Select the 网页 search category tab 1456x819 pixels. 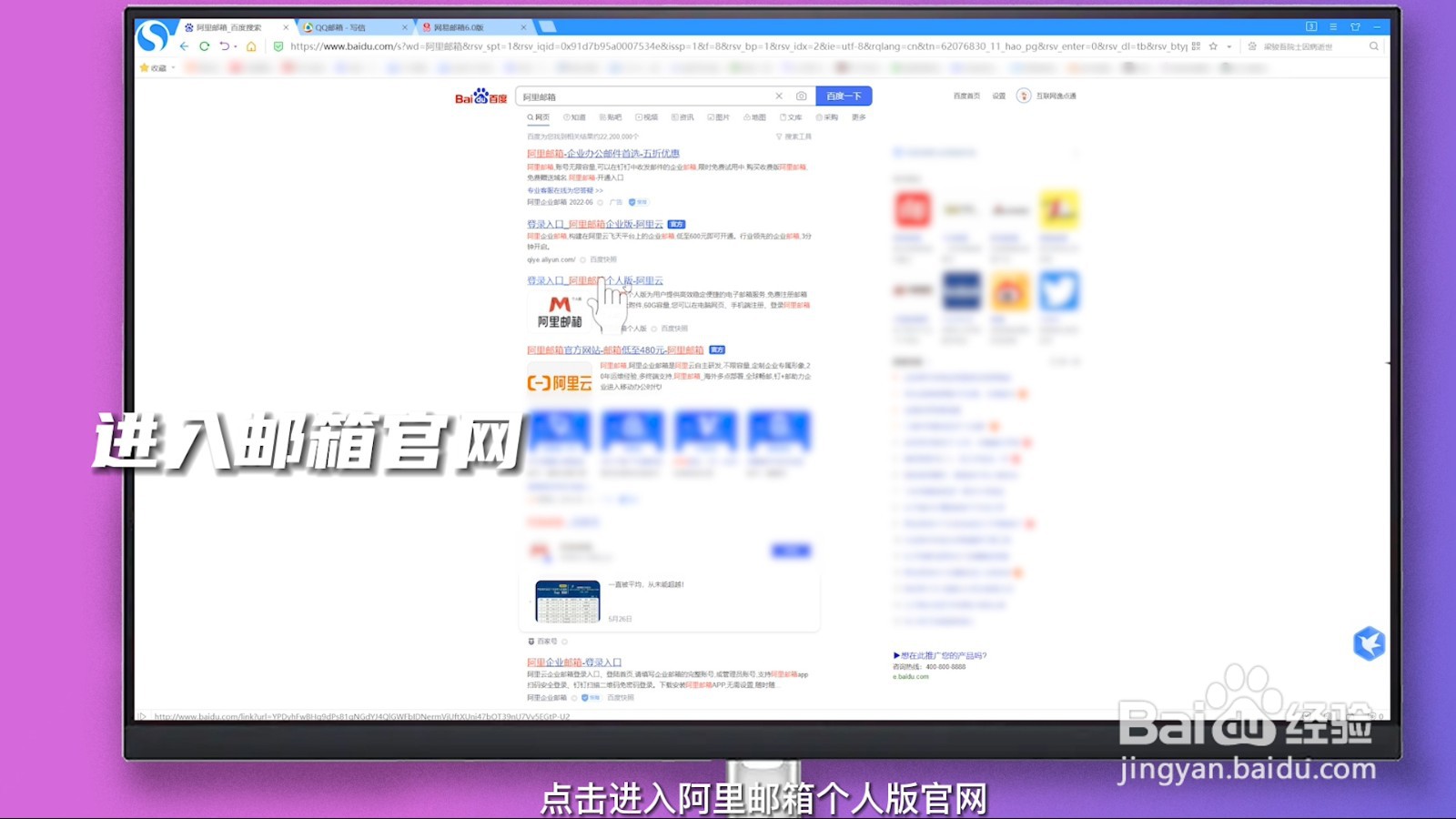(539, 117)
